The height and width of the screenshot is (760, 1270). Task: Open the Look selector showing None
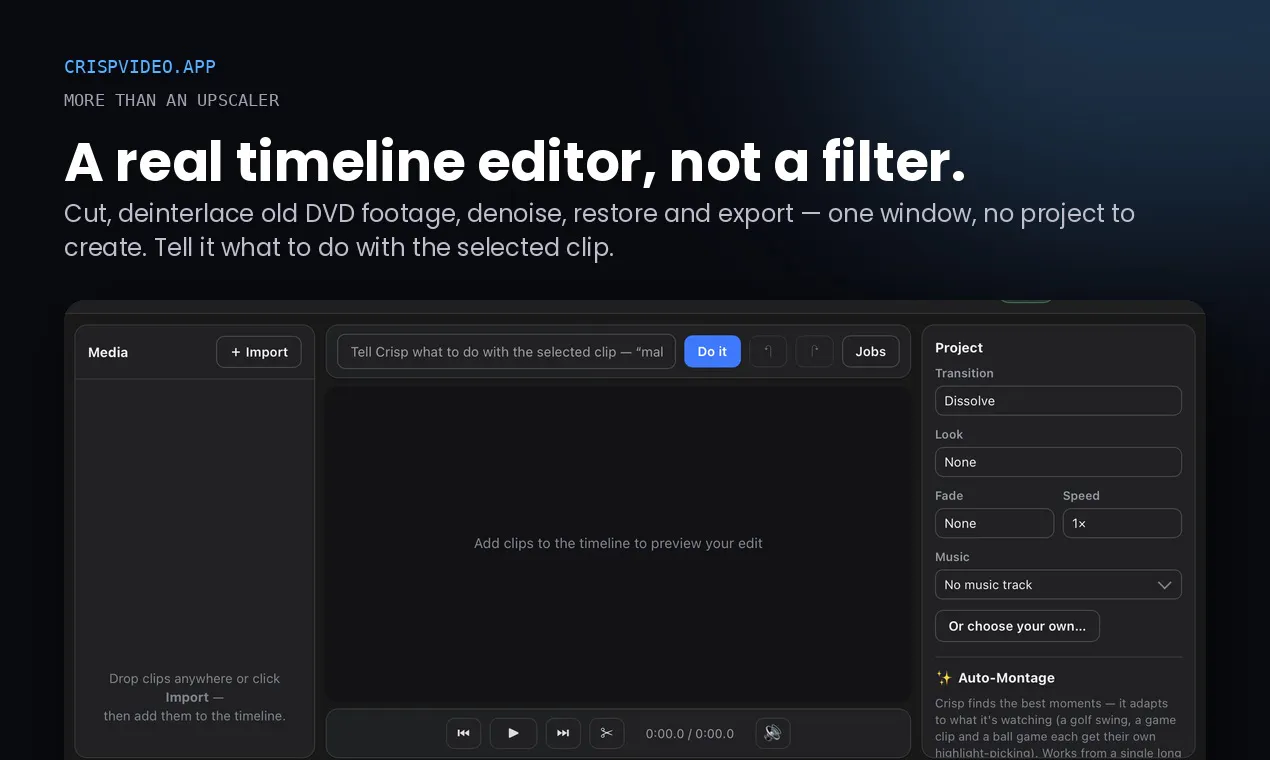pos(1058,462)
